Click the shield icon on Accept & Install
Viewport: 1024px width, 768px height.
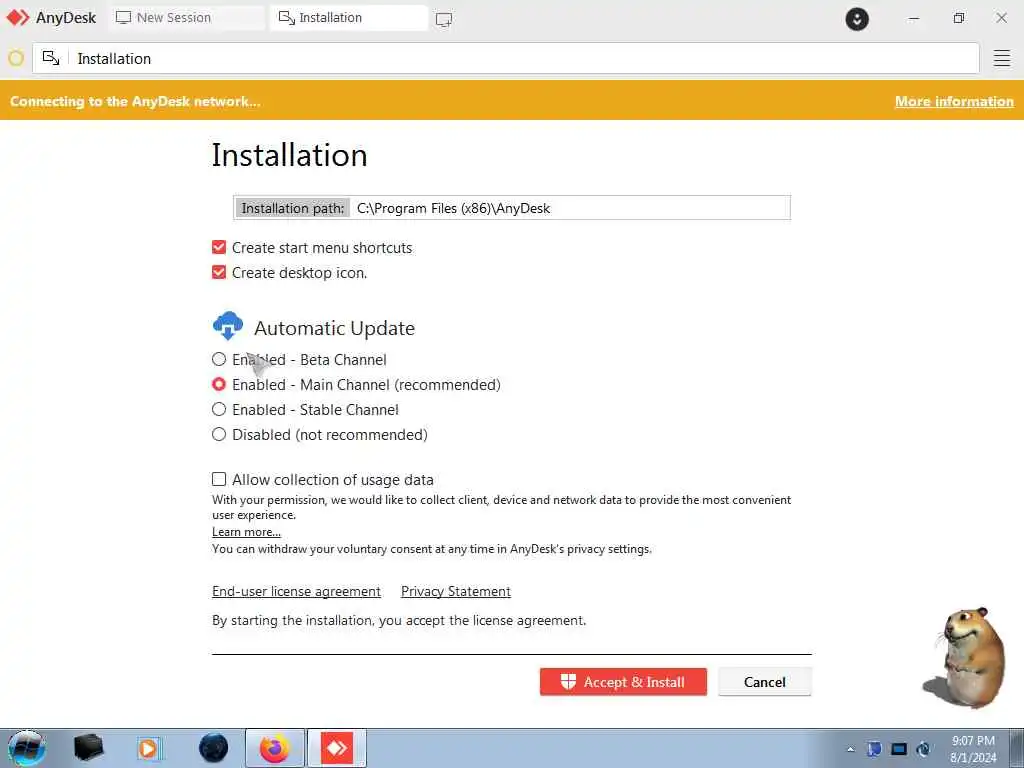[568, 682]
